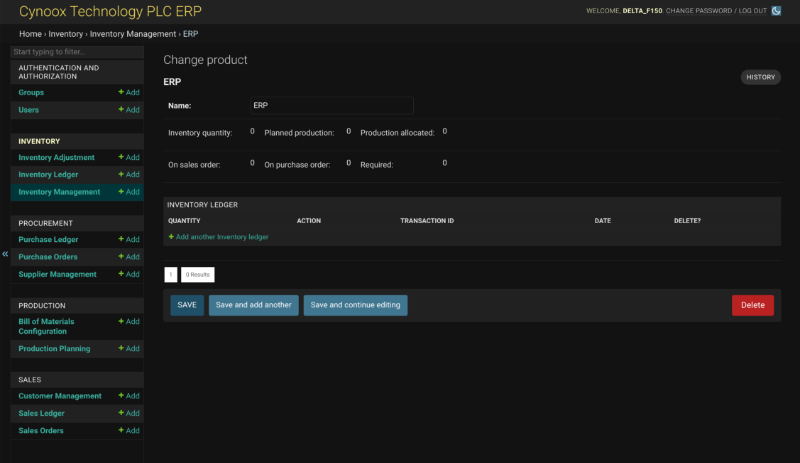Open Authentication and Authorization section header
The image size is (800, 463).
pyautogui.click(x=59, y=72)
